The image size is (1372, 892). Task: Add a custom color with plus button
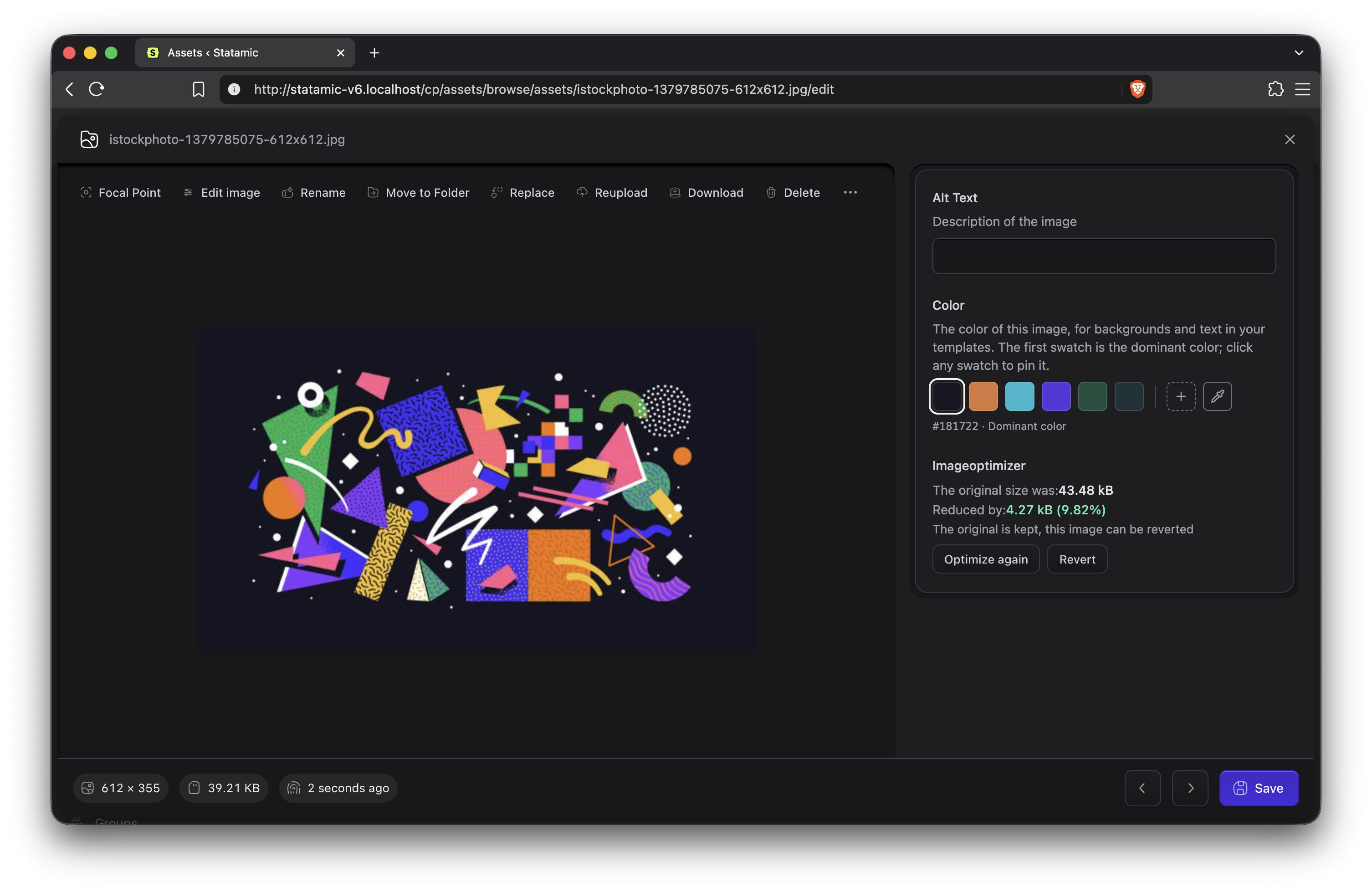[1181, 396]
